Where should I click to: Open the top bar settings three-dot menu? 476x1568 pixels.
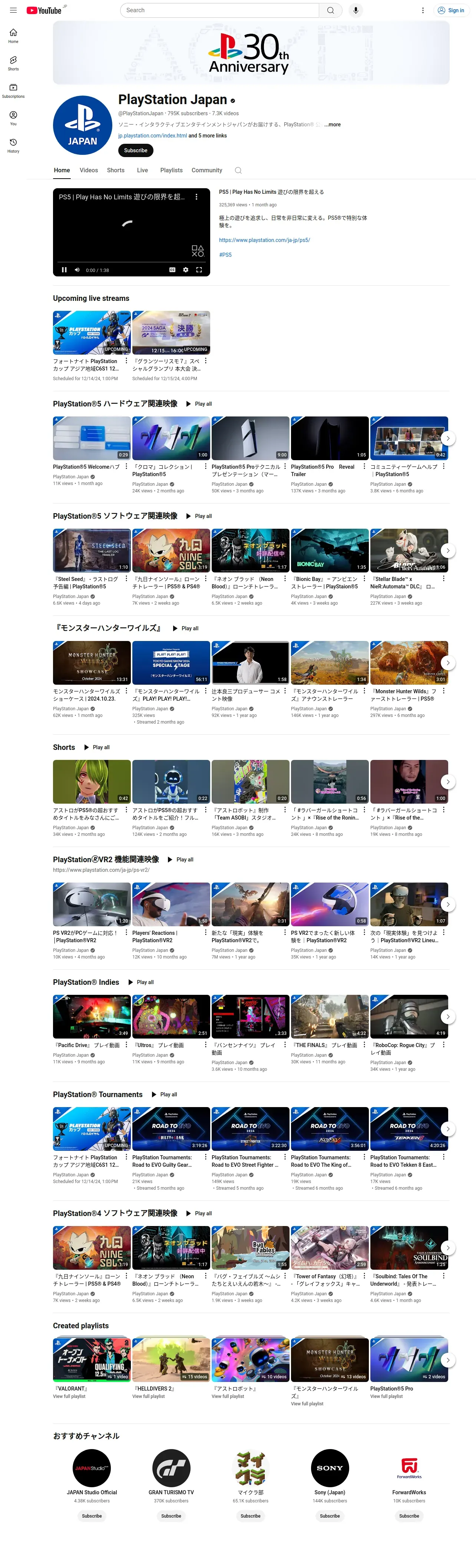tap(423, 10)
